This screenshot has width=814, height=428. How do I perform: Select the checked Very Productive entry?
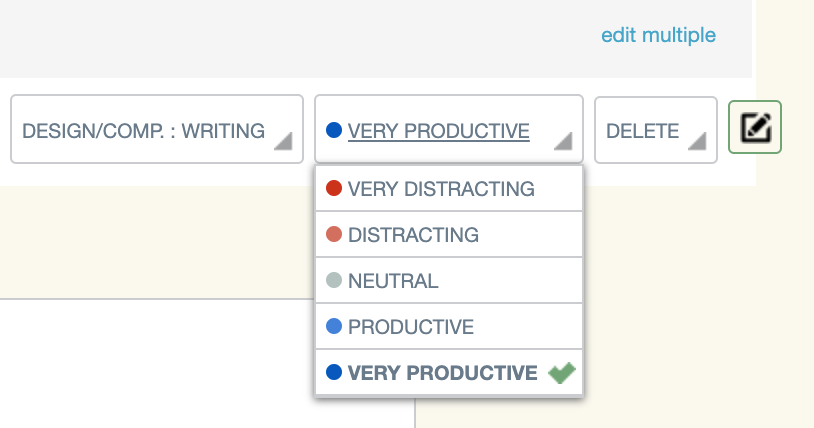coord(449,372)
